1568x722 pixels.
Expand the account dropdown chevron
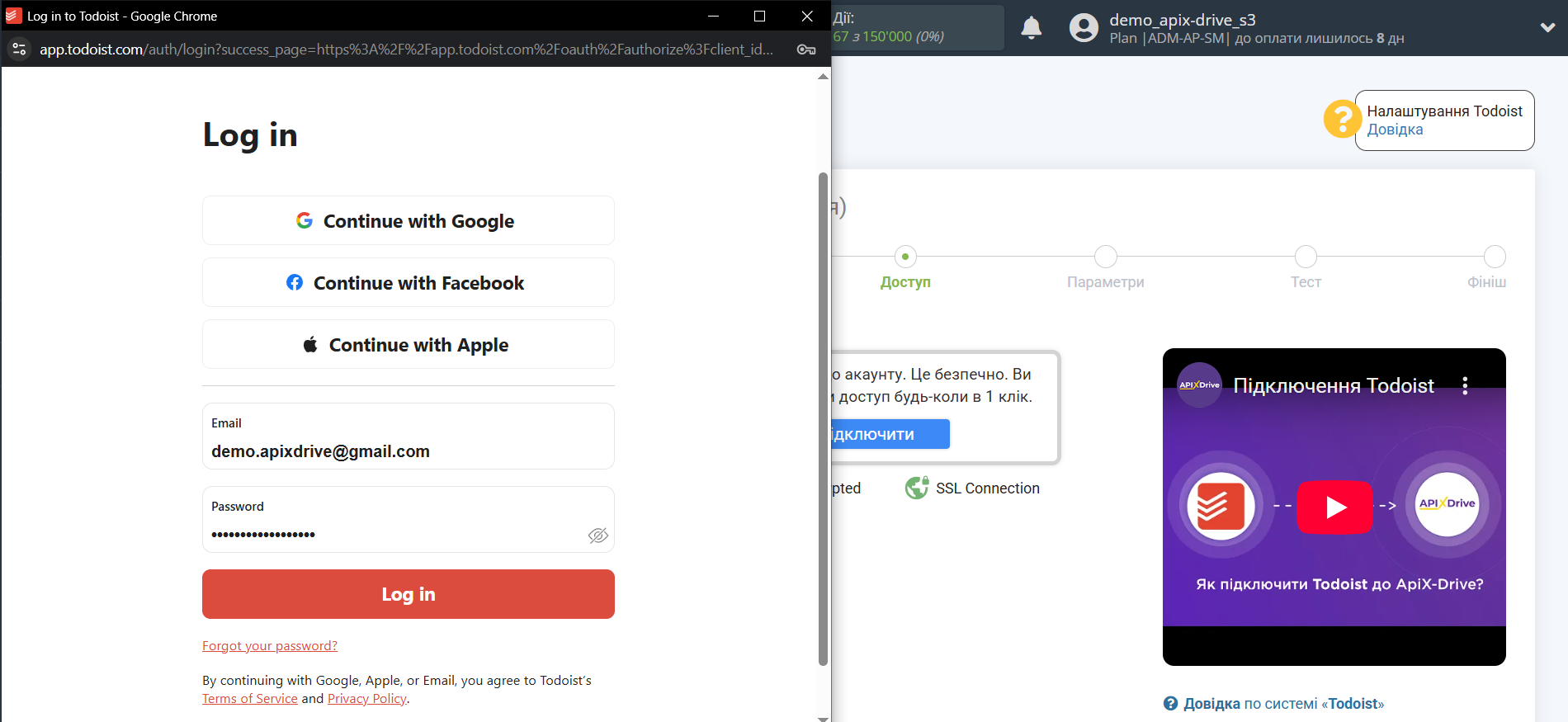(1547, 28)
